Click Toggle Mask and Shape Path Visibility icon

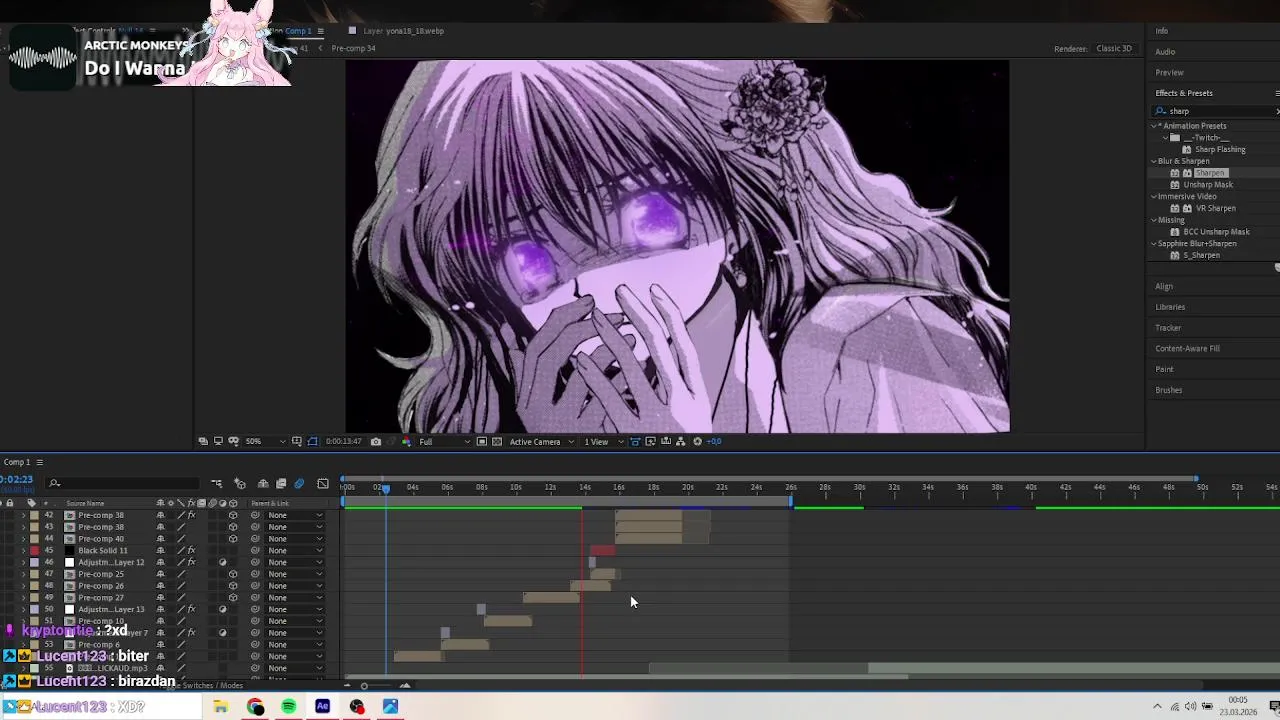pyautogui.click(x=312, y=441)
